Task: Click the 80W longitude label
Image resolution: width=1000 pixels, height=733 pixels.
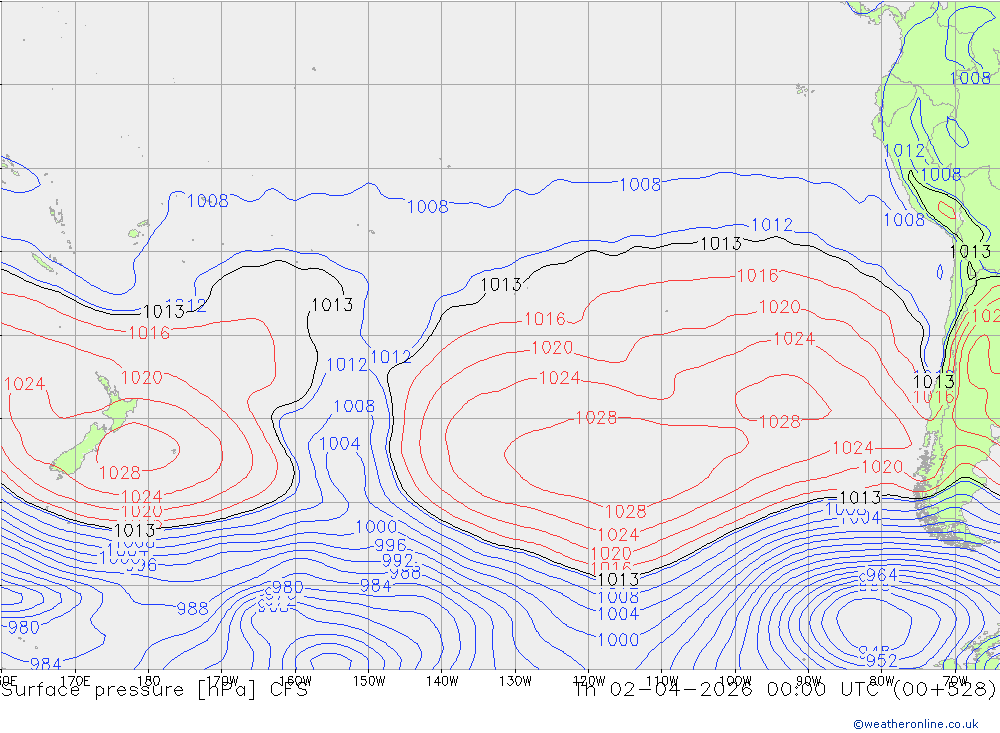Action: pyautogui.click(x=882, y=681)
